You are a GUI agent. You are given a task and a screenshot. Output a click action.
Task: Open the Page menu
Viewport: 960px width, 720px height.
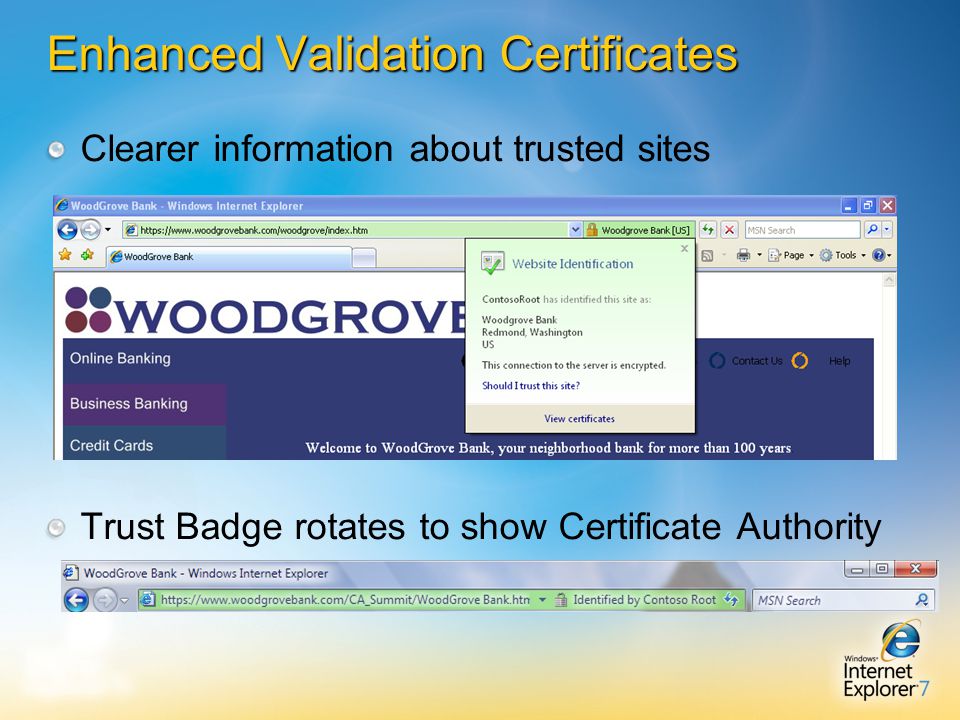point(791,255)
